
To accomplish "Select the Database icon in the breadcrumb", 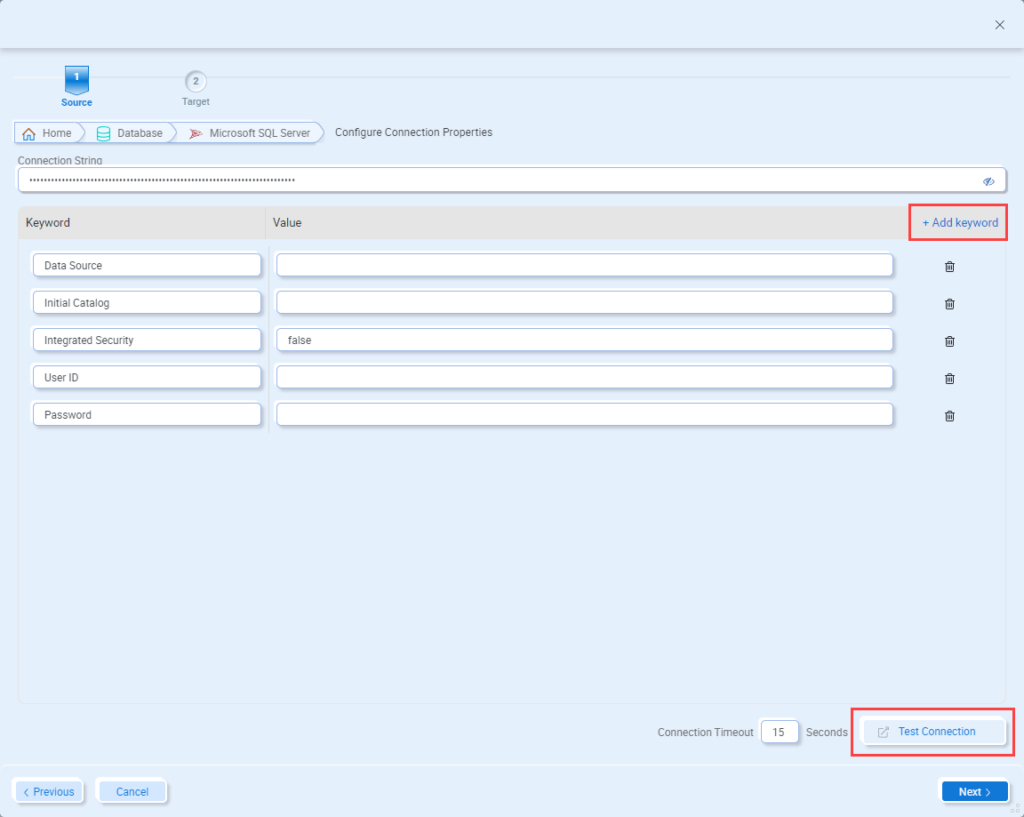I will tap(103, 132).
